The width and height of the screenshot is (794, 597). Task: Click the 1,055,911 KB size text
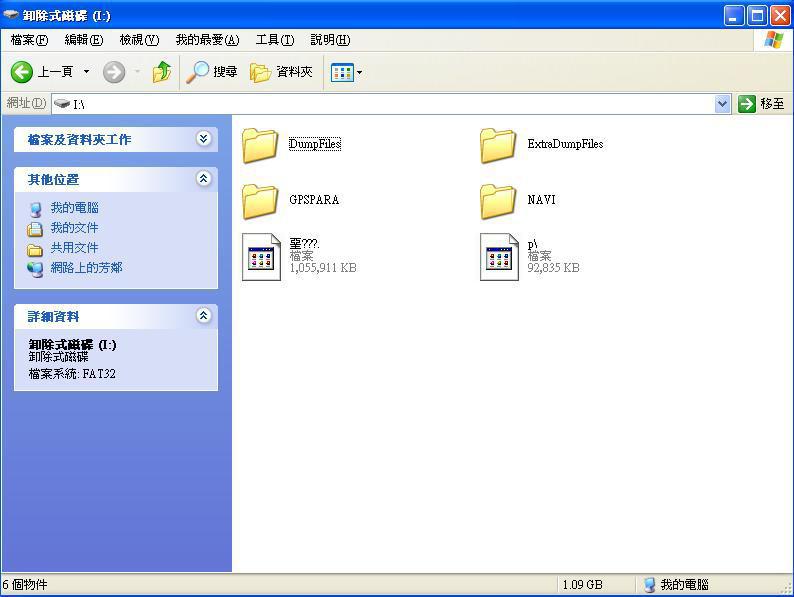tap(323, 268)
